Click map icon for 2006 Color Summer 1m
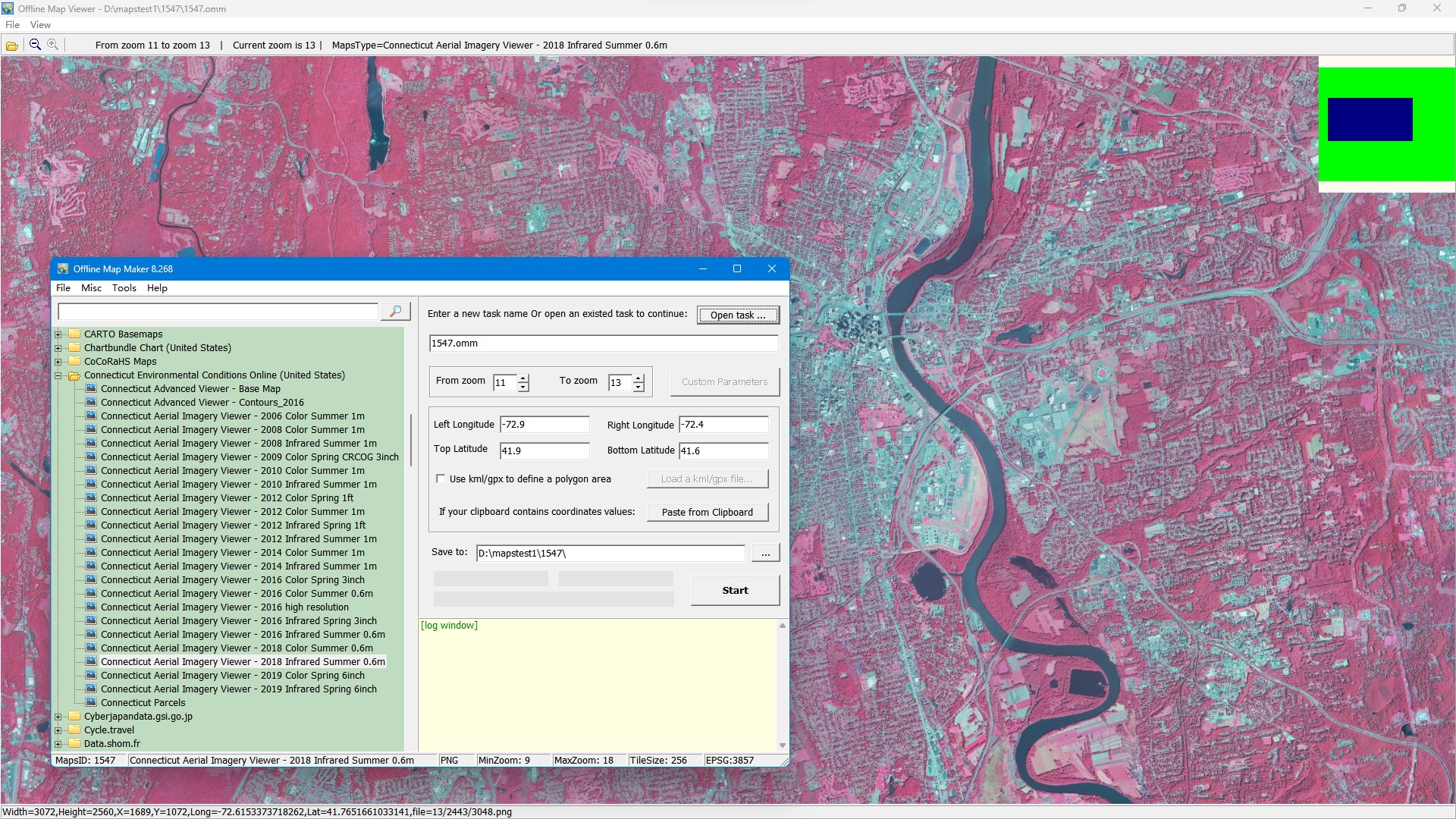 click(x=91, y=416)
